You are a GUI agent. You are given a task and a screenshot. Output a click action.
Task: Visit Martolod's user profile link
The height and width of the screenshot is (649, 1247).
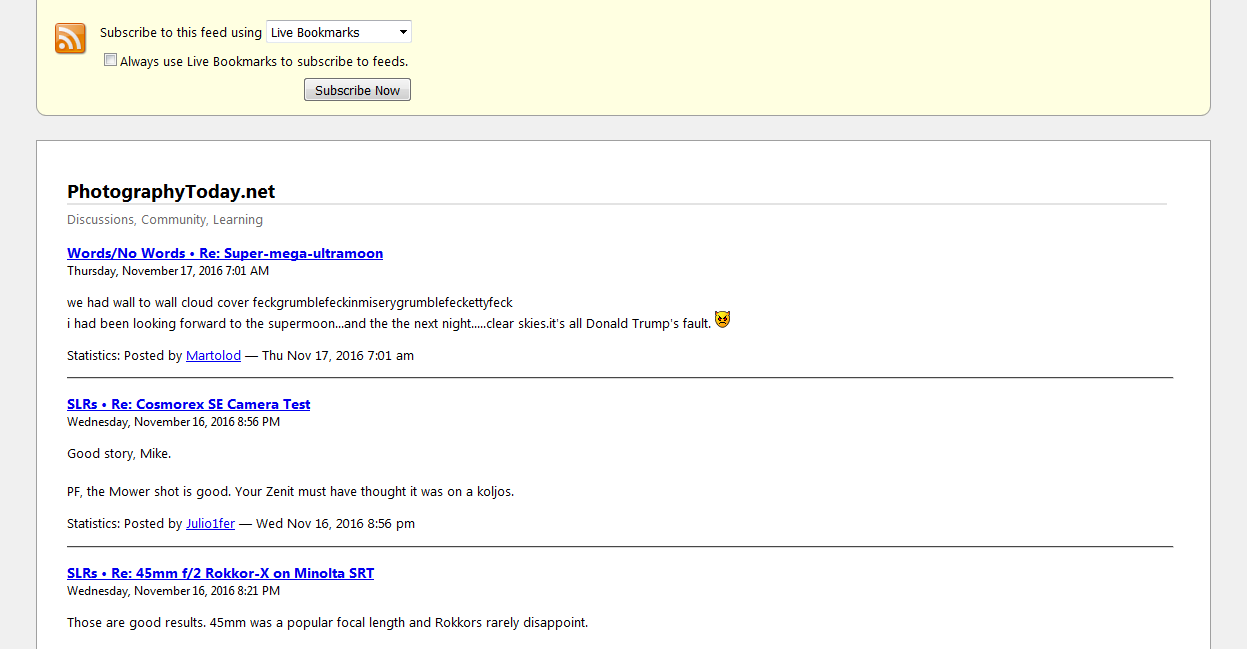pyautogui.click(x=213, y=355)
